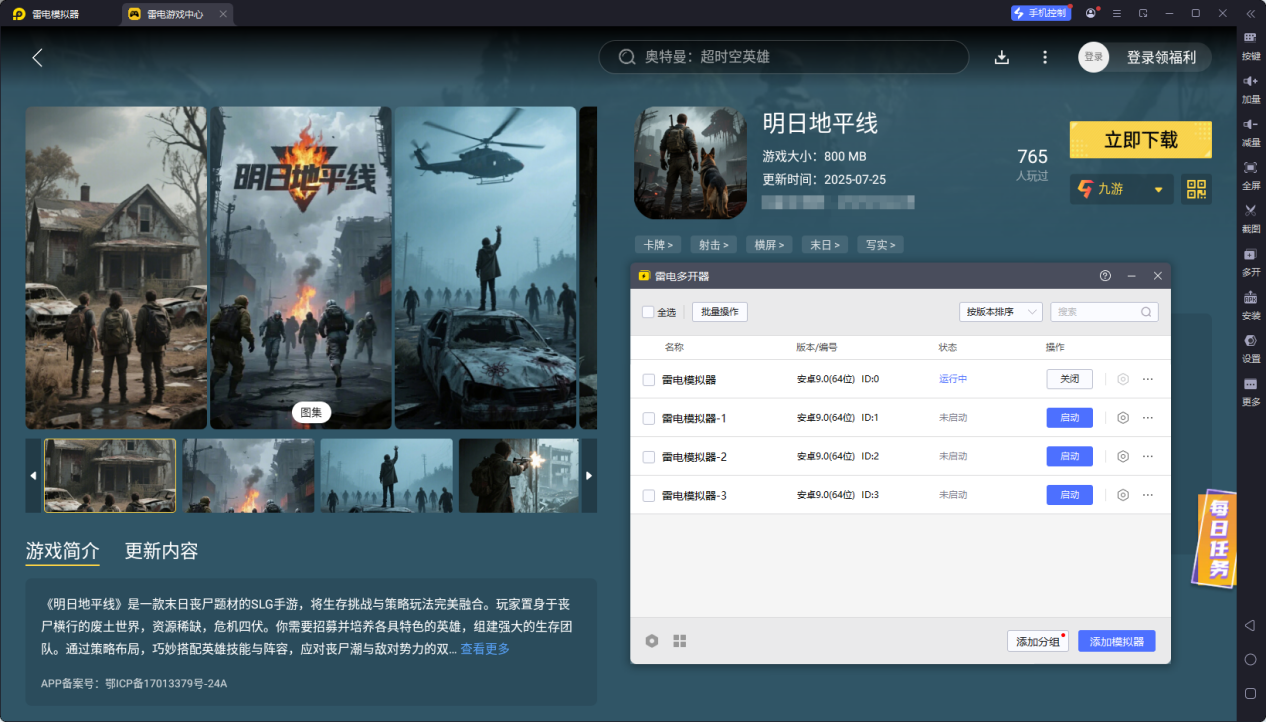
Task: Click the 手机控制 phone control button
Action: 1040,13
